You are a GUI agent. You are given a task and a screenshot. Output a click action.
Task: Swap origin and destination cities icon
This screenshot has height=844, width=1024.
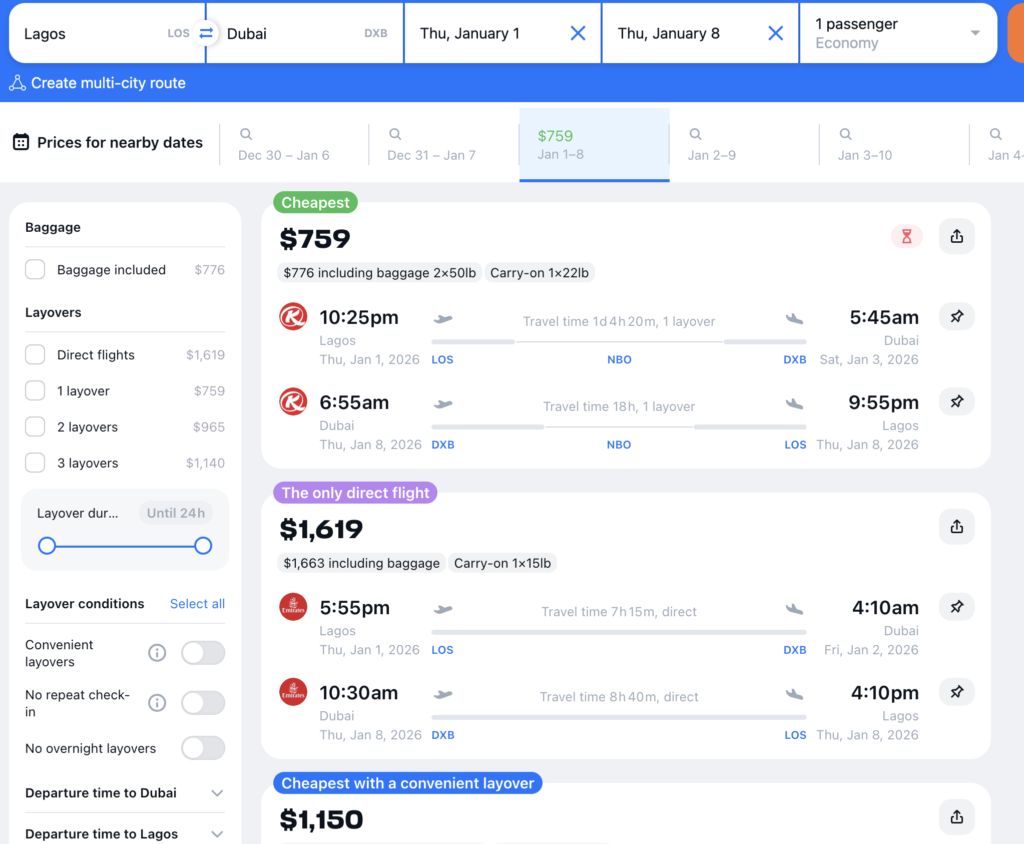206,33
